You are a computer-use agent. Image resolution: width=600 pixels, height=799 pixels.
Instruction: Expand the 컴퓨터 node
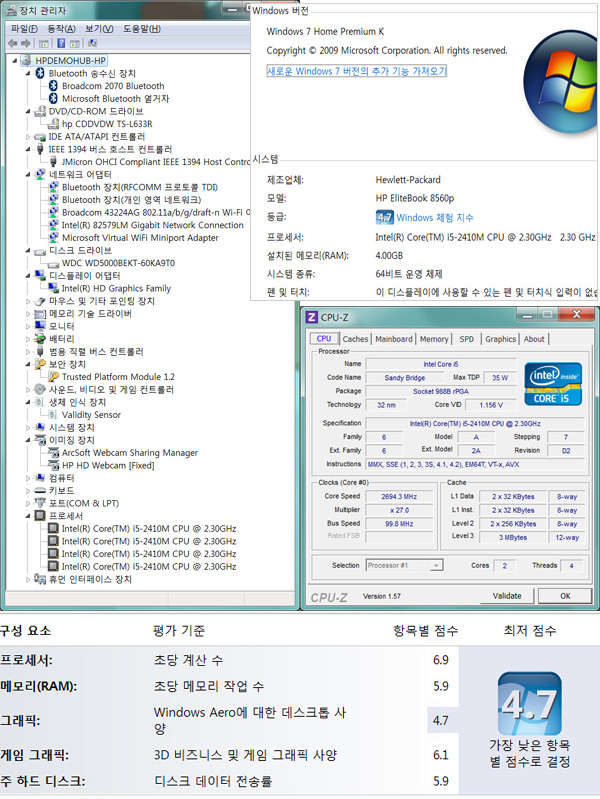29,478
